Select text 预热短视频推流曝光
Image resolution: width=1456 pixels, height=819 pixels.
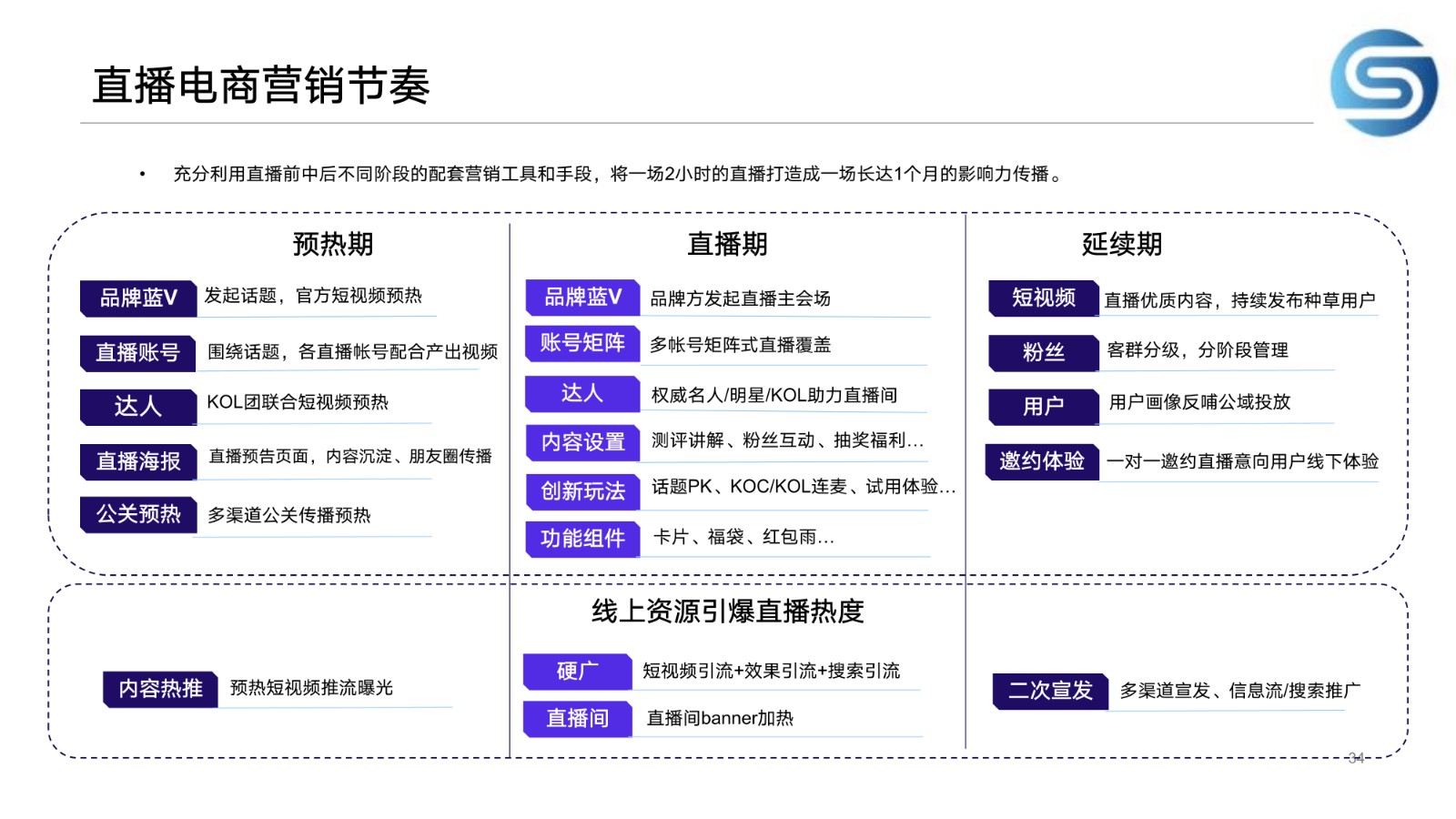pyautogui.click(x=311, y=688)
